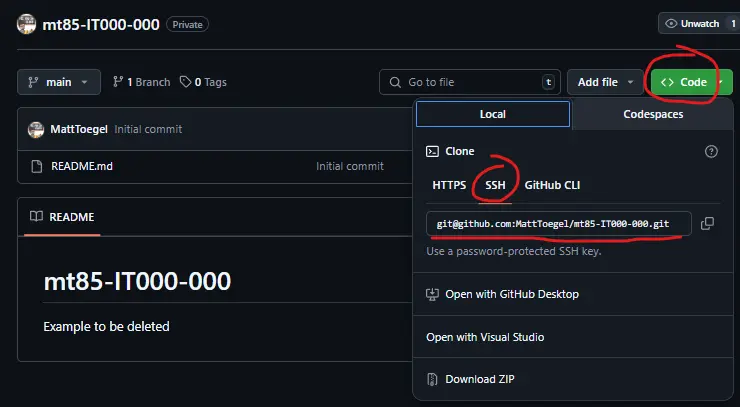Viewport: 740px width, 407px height.
Task: Open the 1 Branch link
Action: click(142, 82)
